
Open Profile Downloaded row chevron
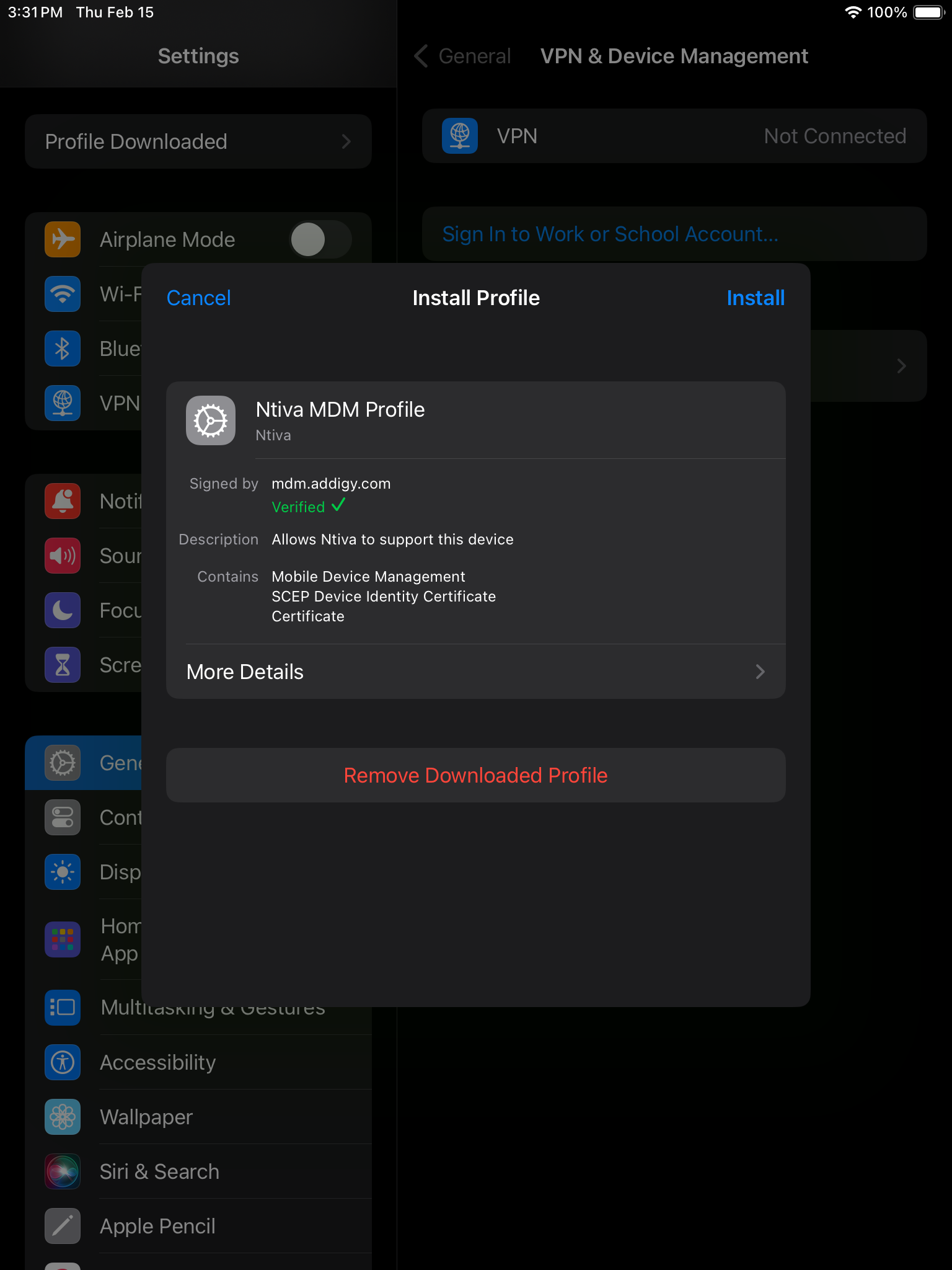[346, 141]
